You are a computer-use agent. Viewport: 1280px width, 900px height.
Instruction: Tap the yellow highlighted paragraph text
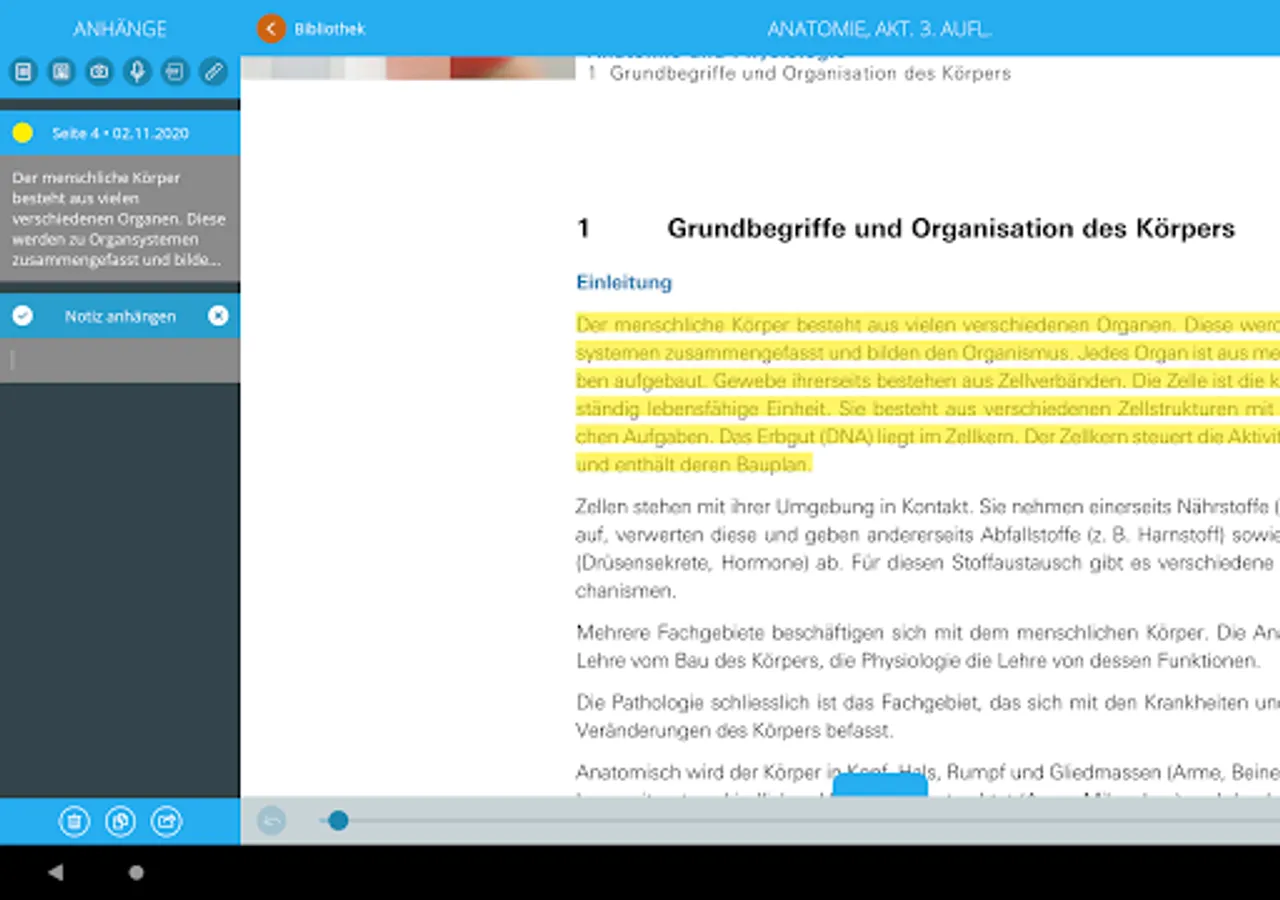click(x=928, y=394)
